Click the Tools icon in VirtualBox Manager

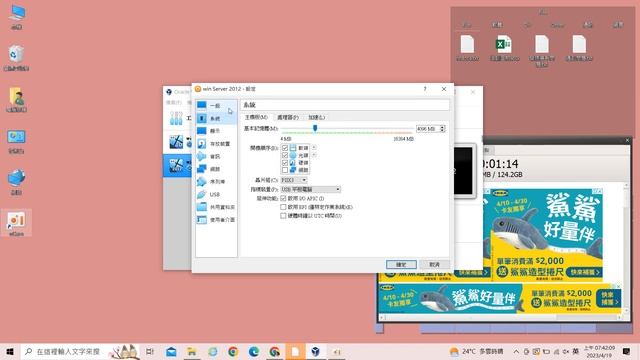click(x=176, y=118)
